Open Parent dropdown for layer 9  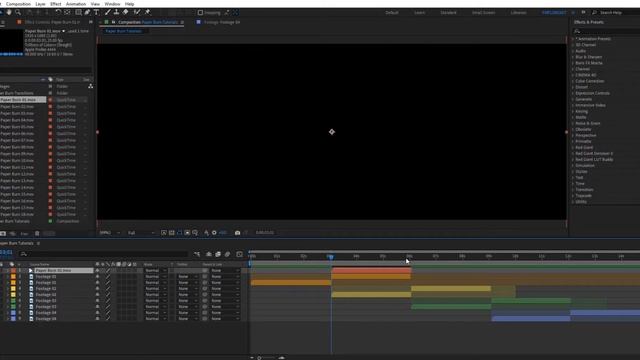click(x=225, y=319)
